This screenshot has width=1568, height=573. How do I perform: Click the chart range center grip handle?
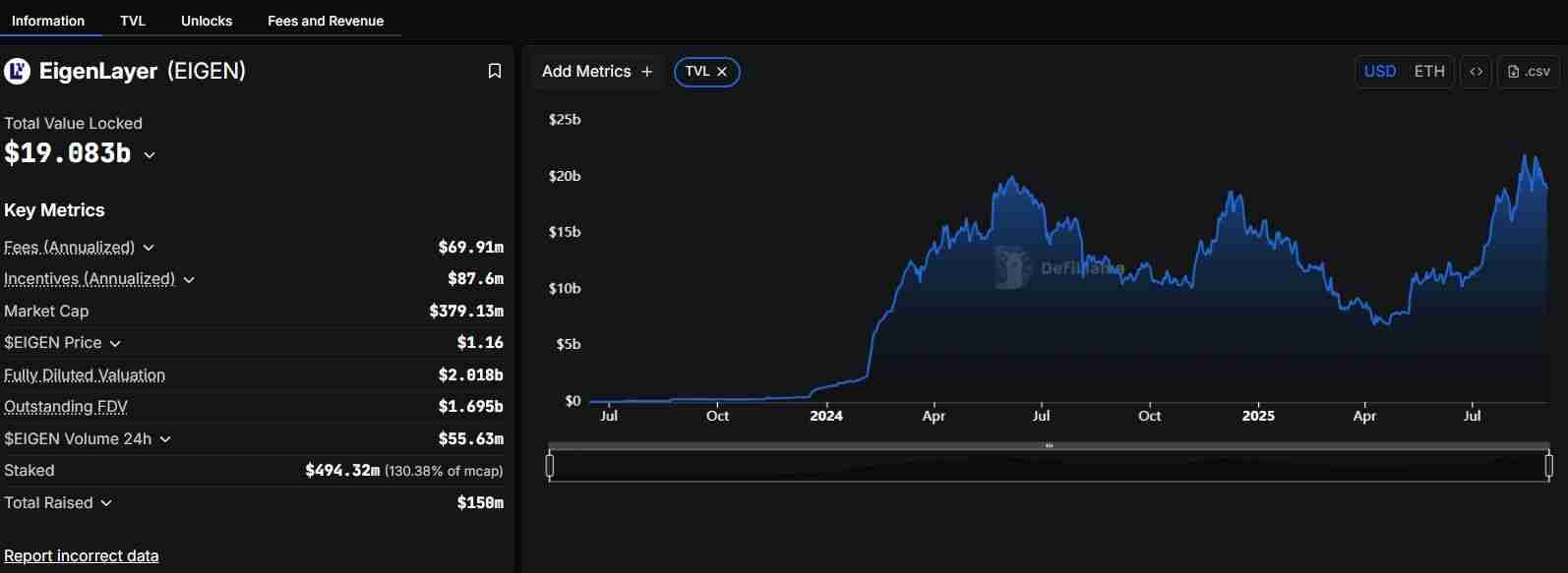pyautogui.click(x=1049, y=446)
